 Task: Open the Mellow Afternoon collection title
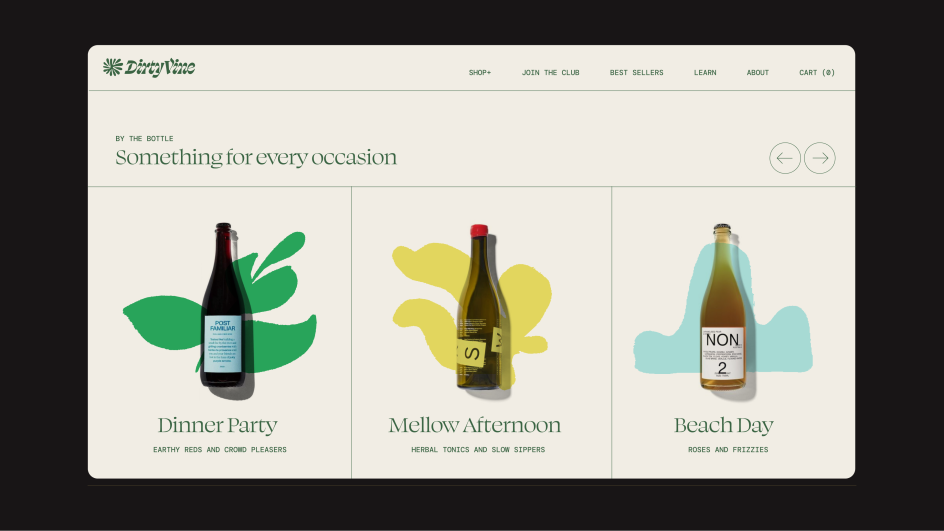click(474, 425)
